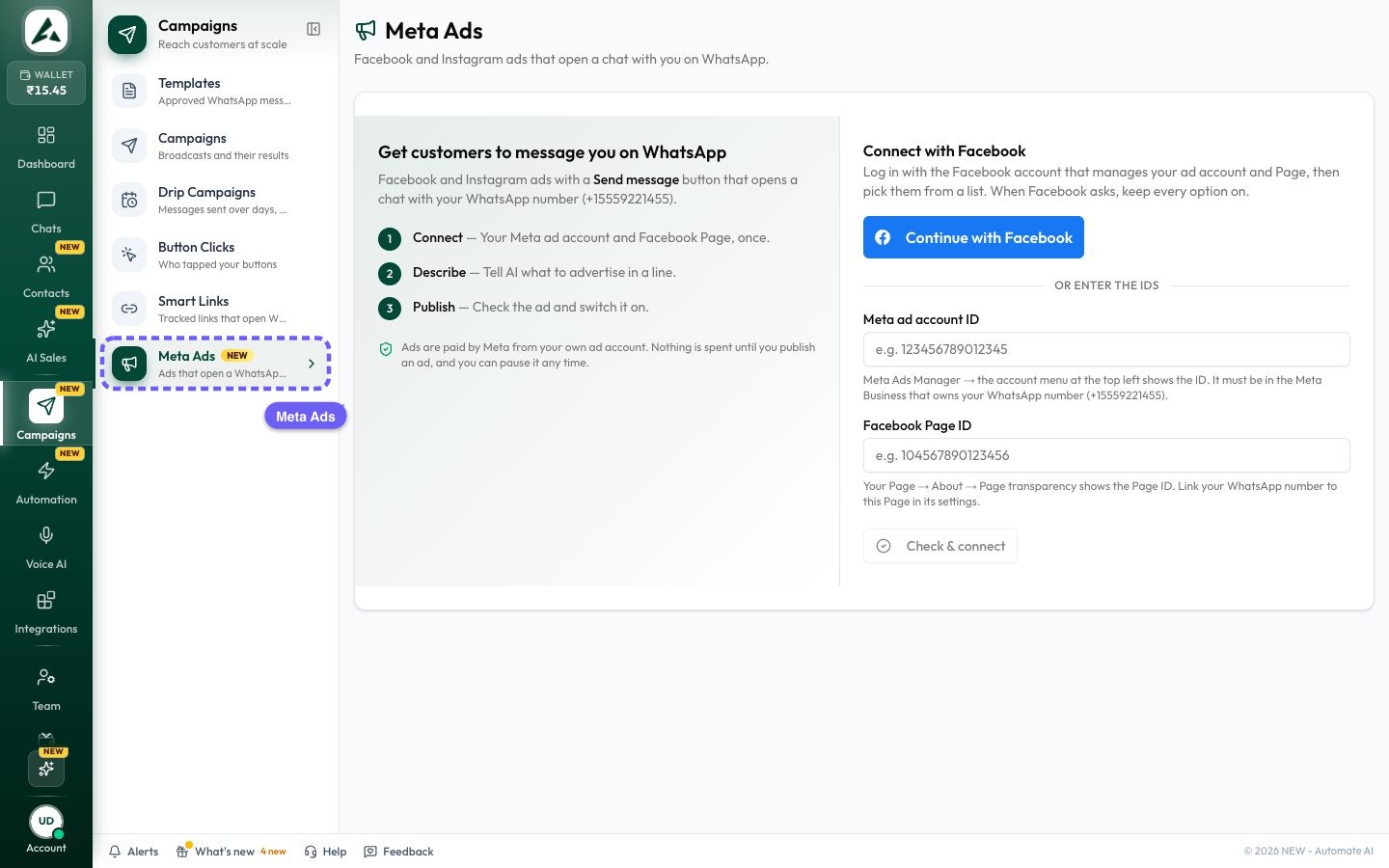Screen dimensions: 1389x868
Task: Select Smart Links menu item
Action: [x=220, y=309]
